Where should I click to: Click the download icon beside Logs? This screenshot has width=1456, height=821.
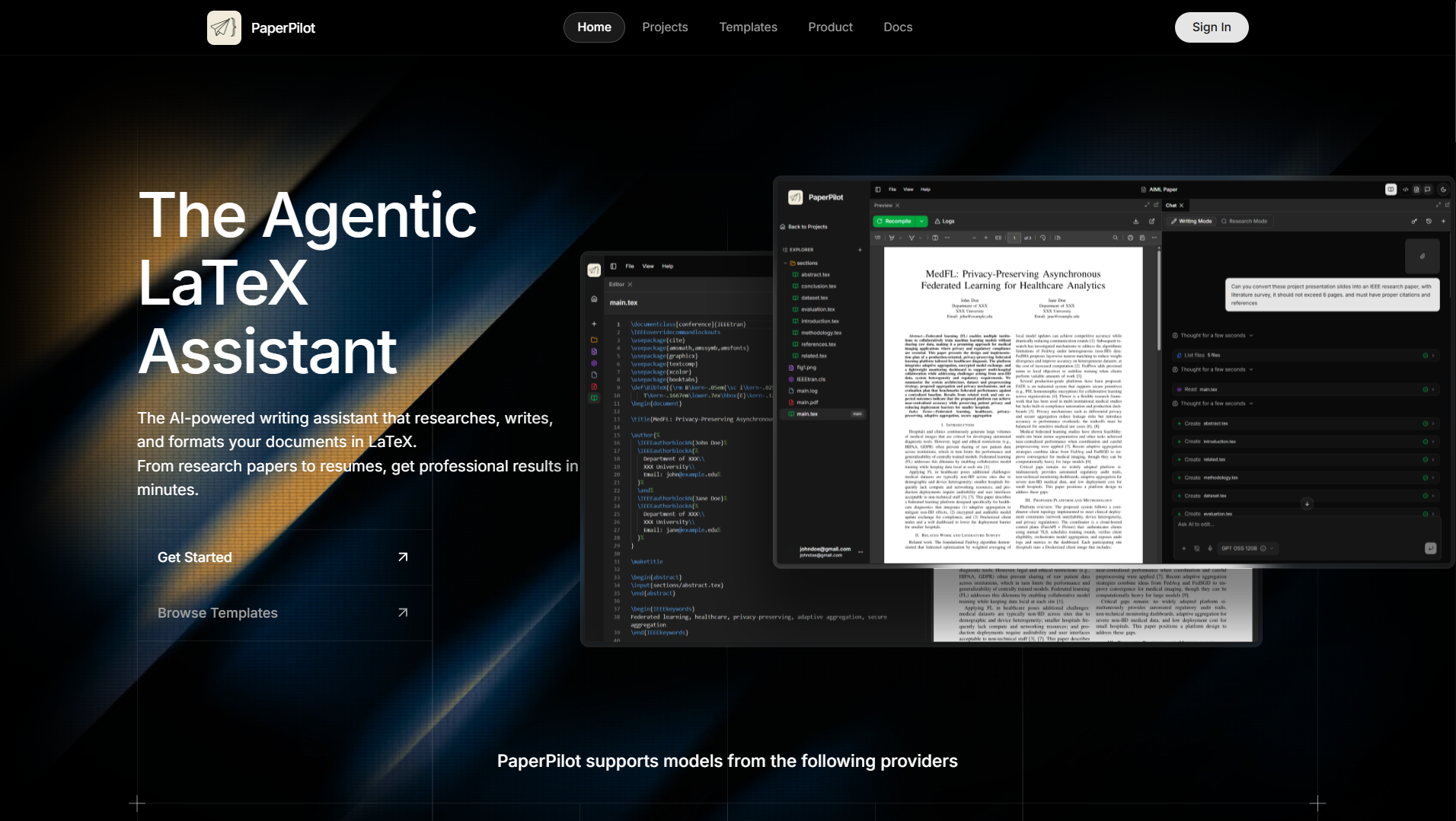tap(1136, 222)
